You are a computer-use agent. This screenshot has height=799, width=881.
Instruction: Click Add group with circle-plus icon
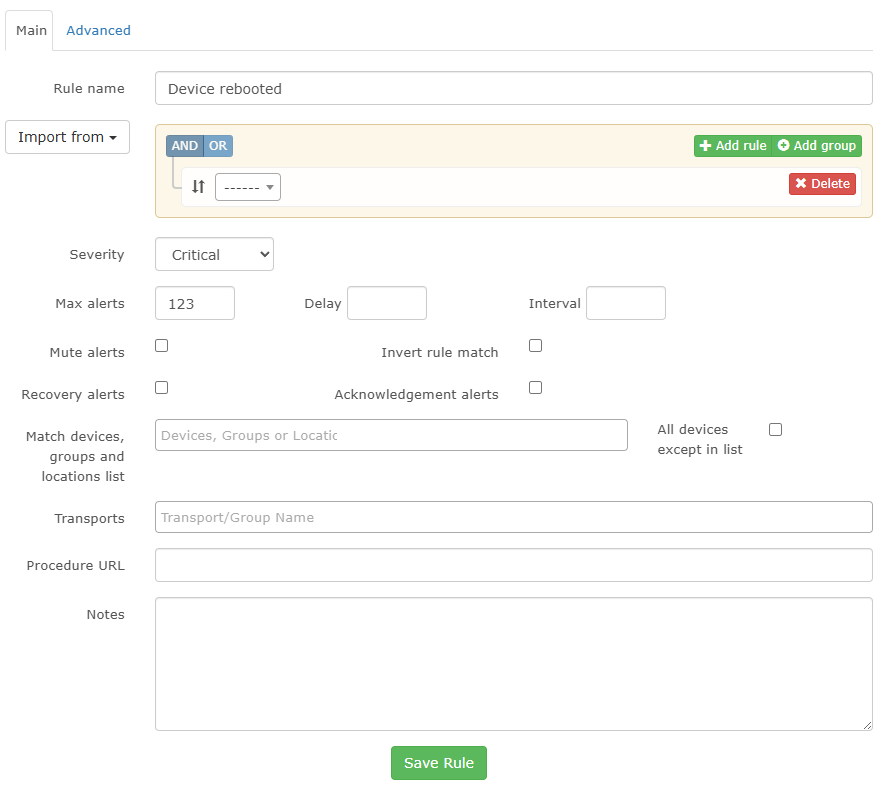817,146
